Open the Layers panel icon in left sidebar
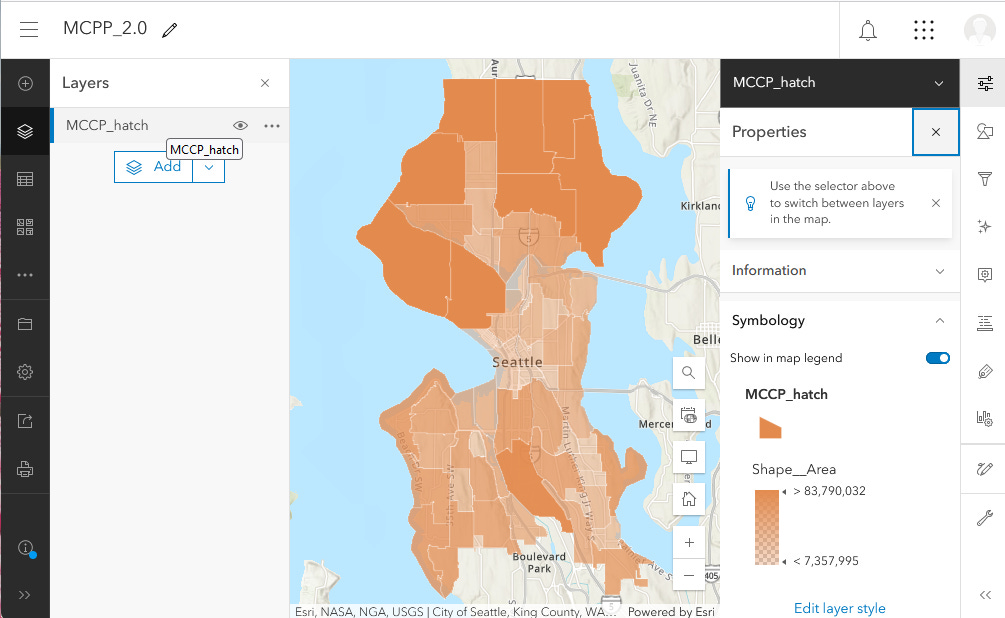 pos(25,130)
